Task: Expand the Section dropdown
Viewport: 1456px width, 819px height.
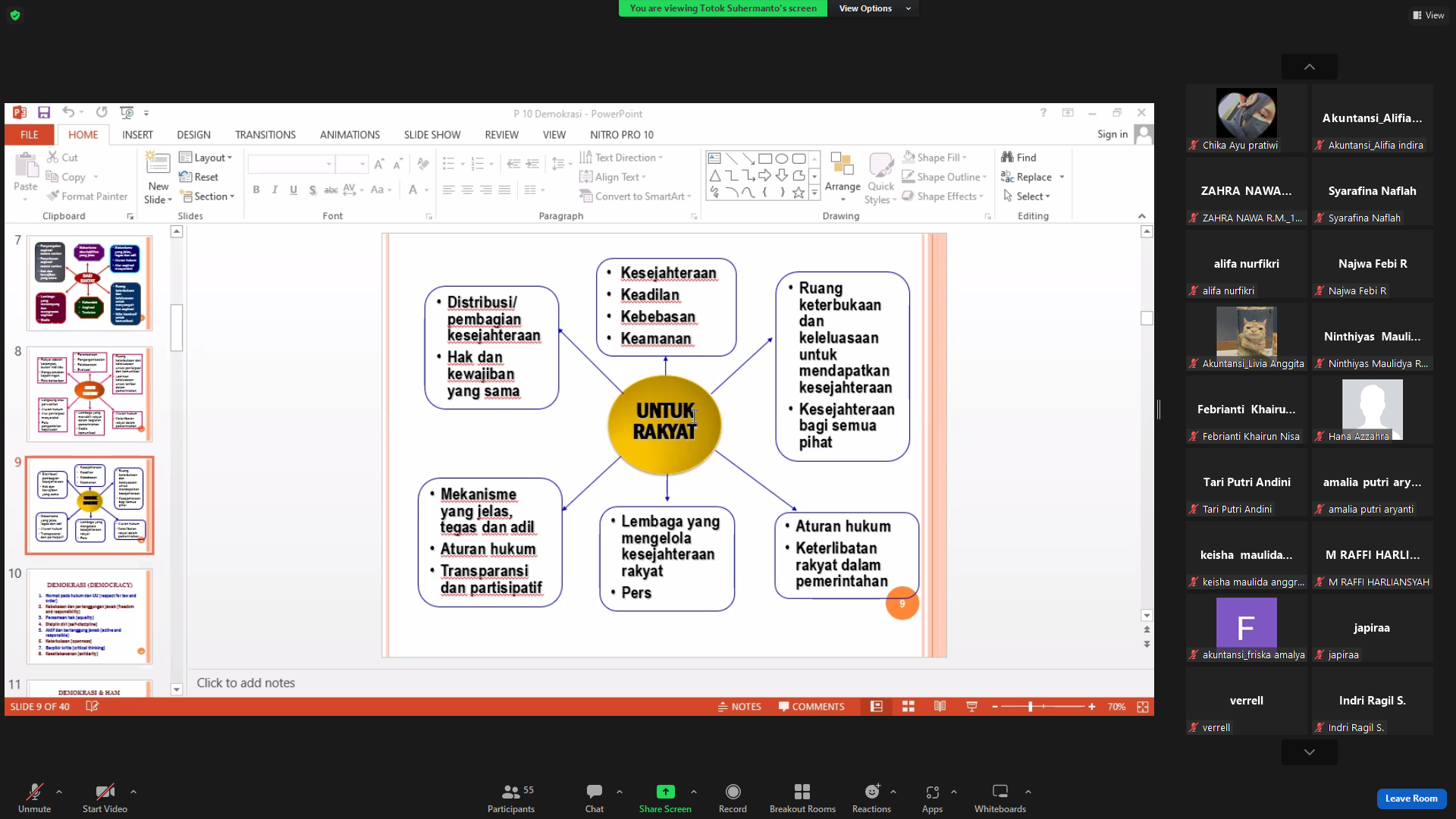Action: [x=207, y=196]
